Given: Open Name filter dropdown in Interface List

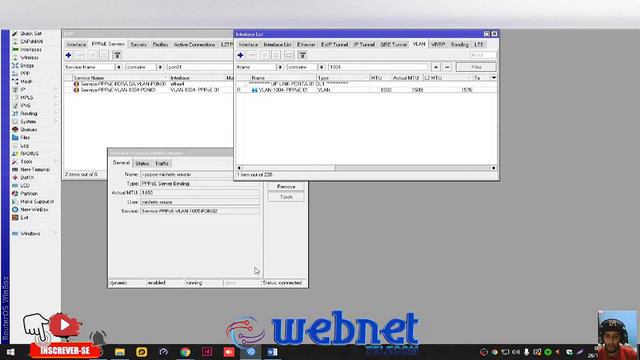Looking at the screenshot, I should (280, 67).
